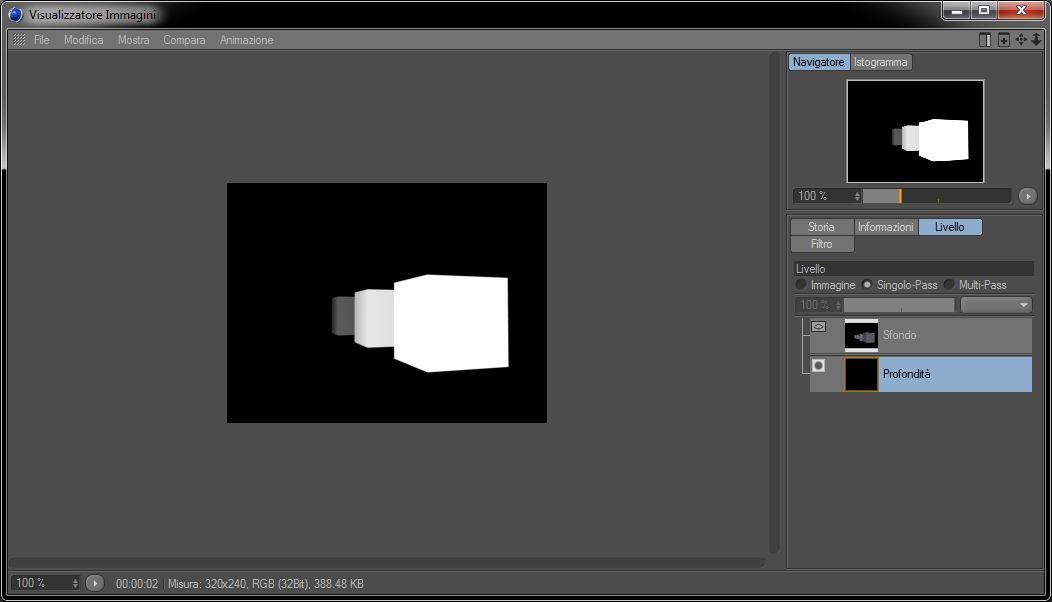Click the grip dots icon beside File menu
This screenshot has height=602, width=1052.
(x=19, y=40)
